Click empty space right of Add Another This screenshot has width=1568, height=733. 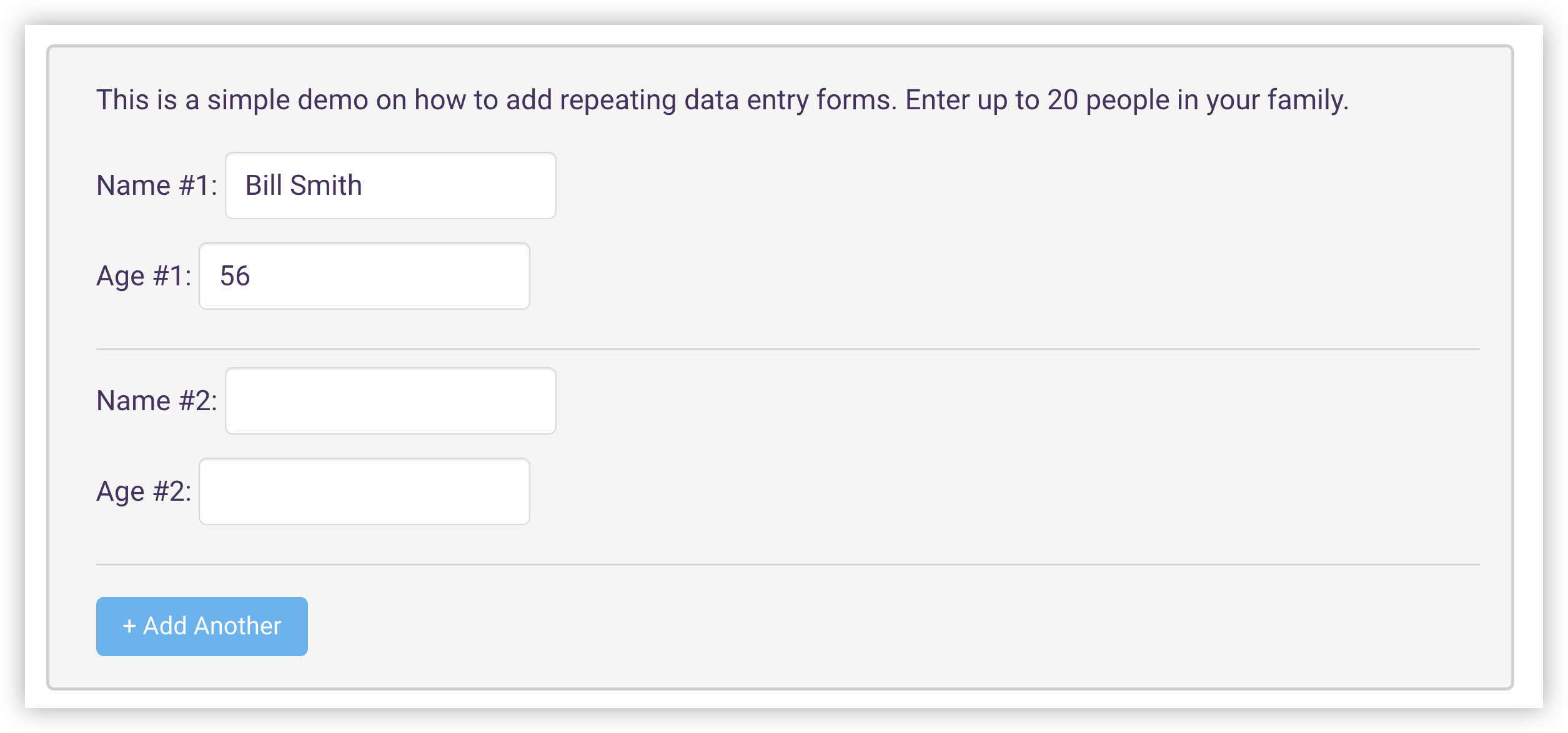tap(875, 626)
